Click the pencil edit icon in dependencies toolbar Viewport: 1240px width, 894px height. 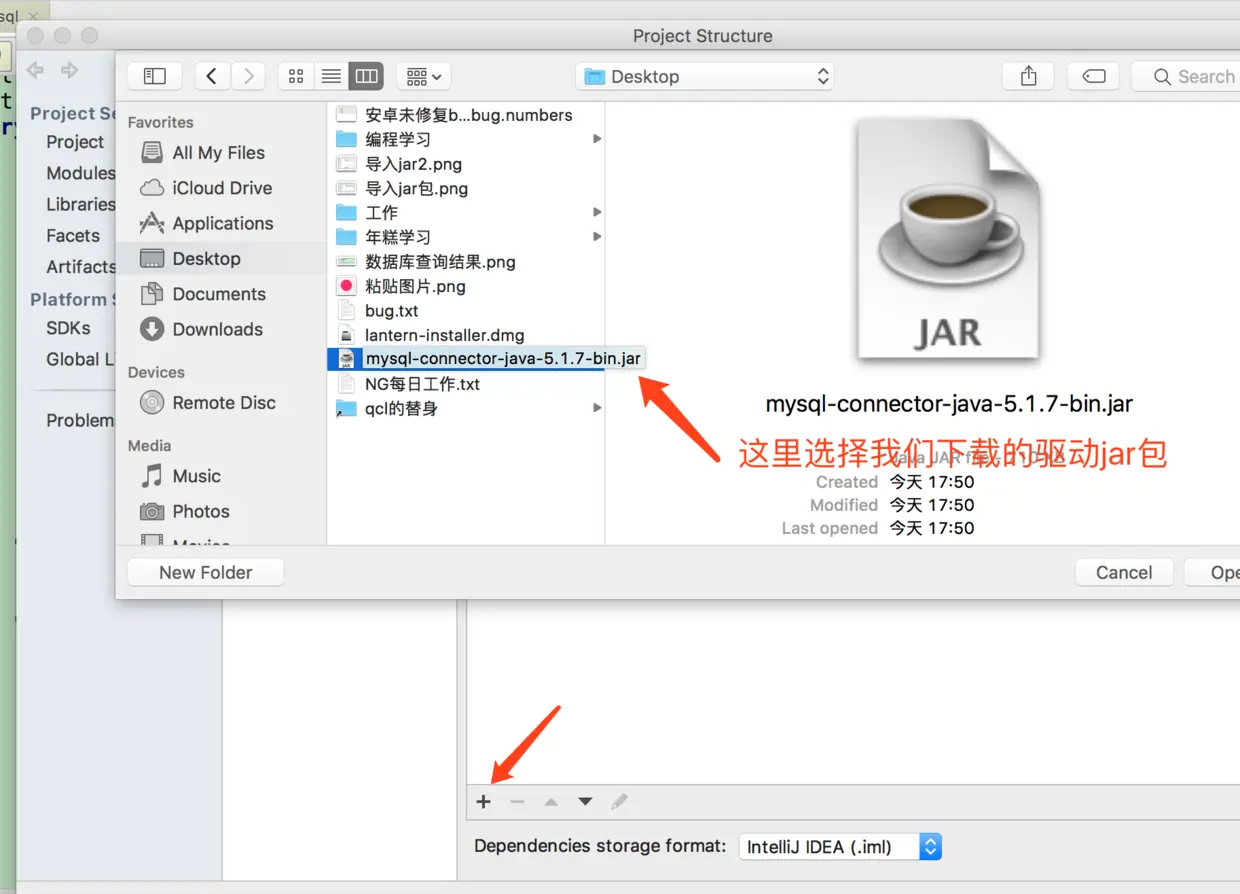coord(620,800)
